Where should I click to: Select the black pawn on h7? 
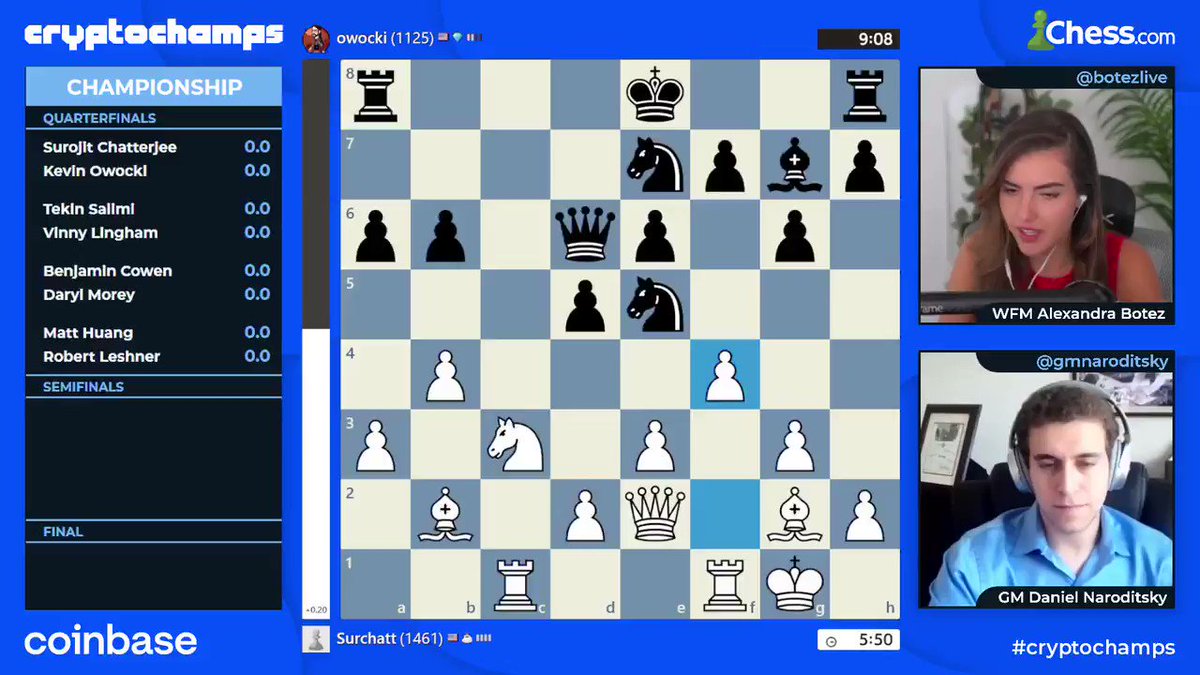865,165
